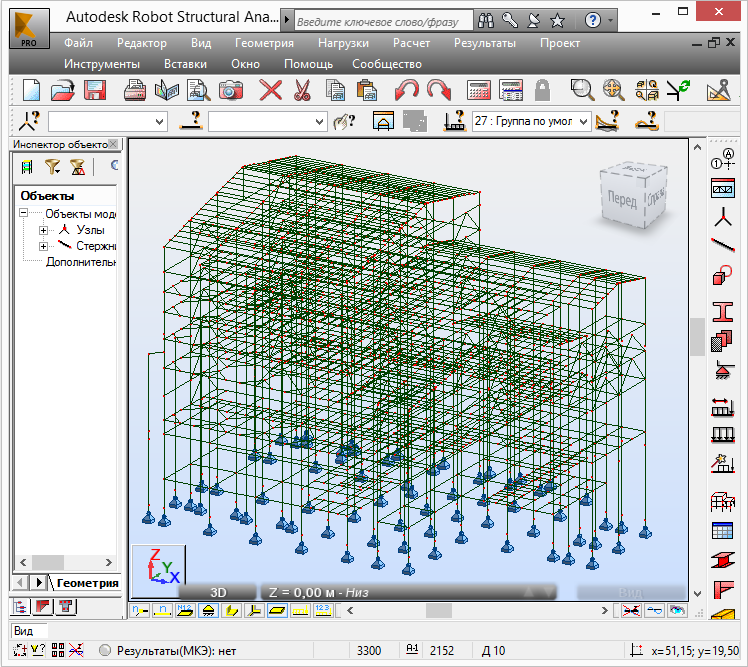
Task: Open the Геометрия menu
Action: tap(264, 43)
